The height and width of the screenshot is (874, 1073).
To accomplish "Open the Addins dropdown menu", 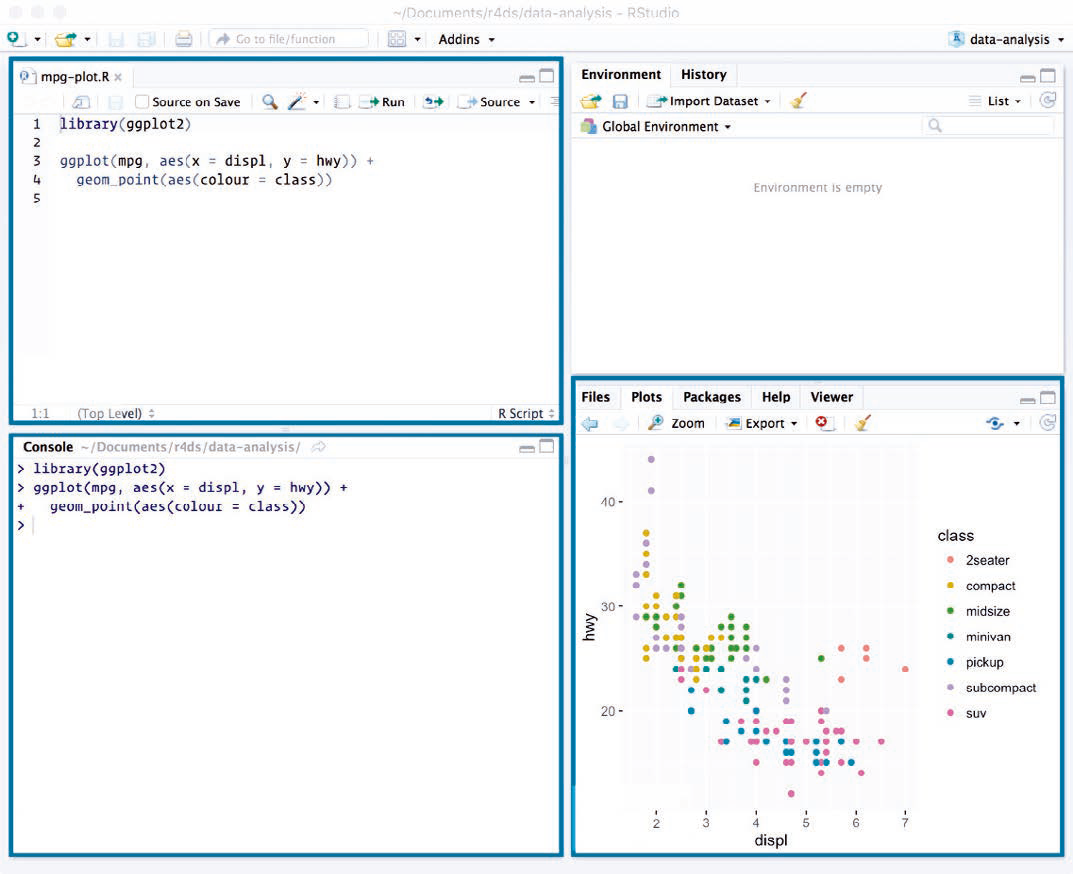I will pyautogui.click(x=466, y=39).
